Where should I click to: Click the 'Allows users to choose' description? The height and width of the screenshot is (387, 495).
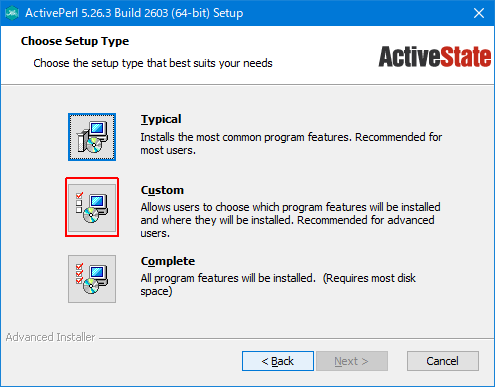[290, 220]
